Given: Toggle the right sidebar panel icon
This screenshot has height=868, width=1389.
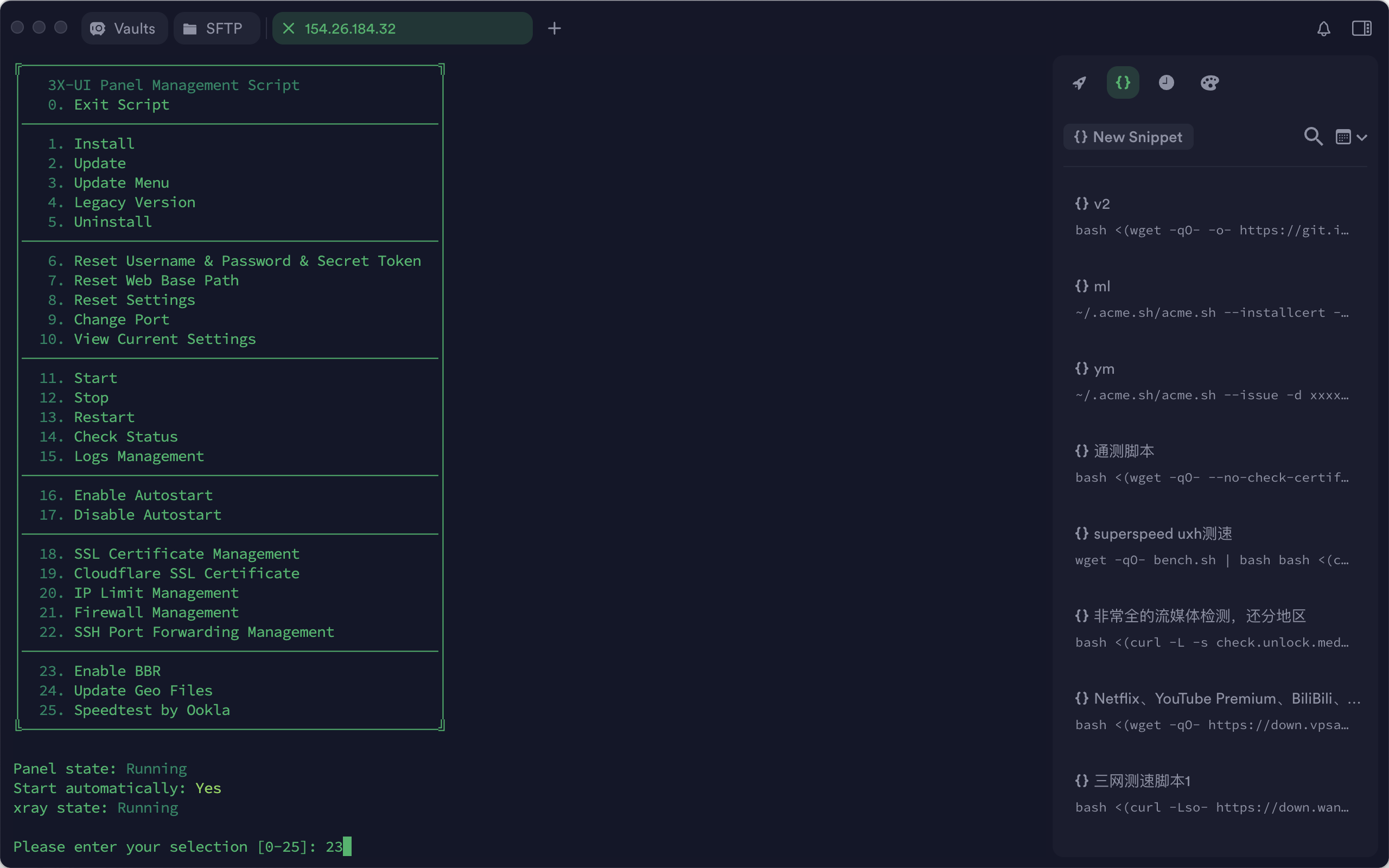Looking at the screenshot, I should [x=1361, y=29].
